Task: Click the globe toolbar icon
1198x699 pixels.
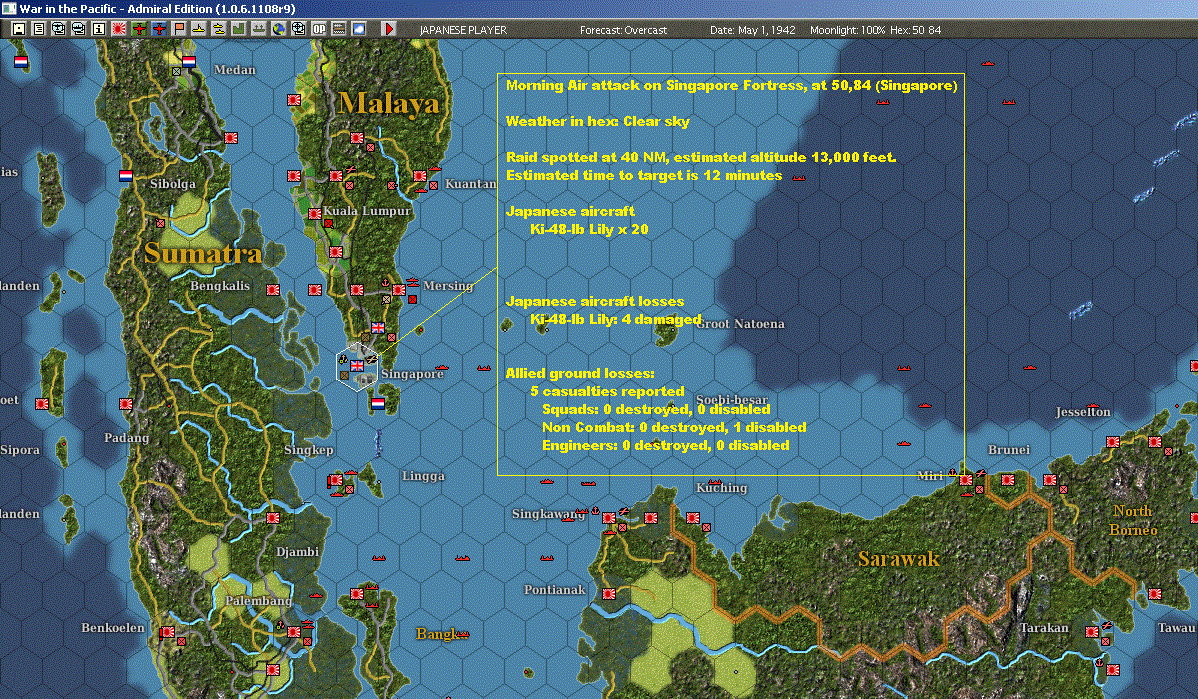Action: 278,29
